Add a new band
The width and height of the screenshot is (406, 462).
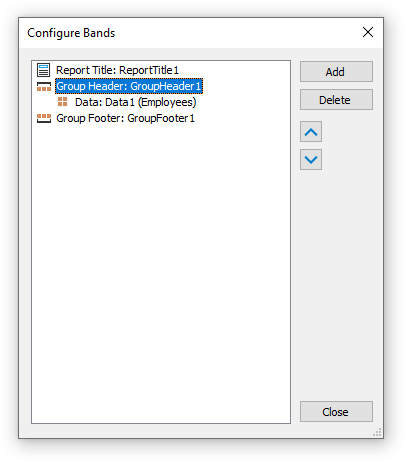coord(336,72)
